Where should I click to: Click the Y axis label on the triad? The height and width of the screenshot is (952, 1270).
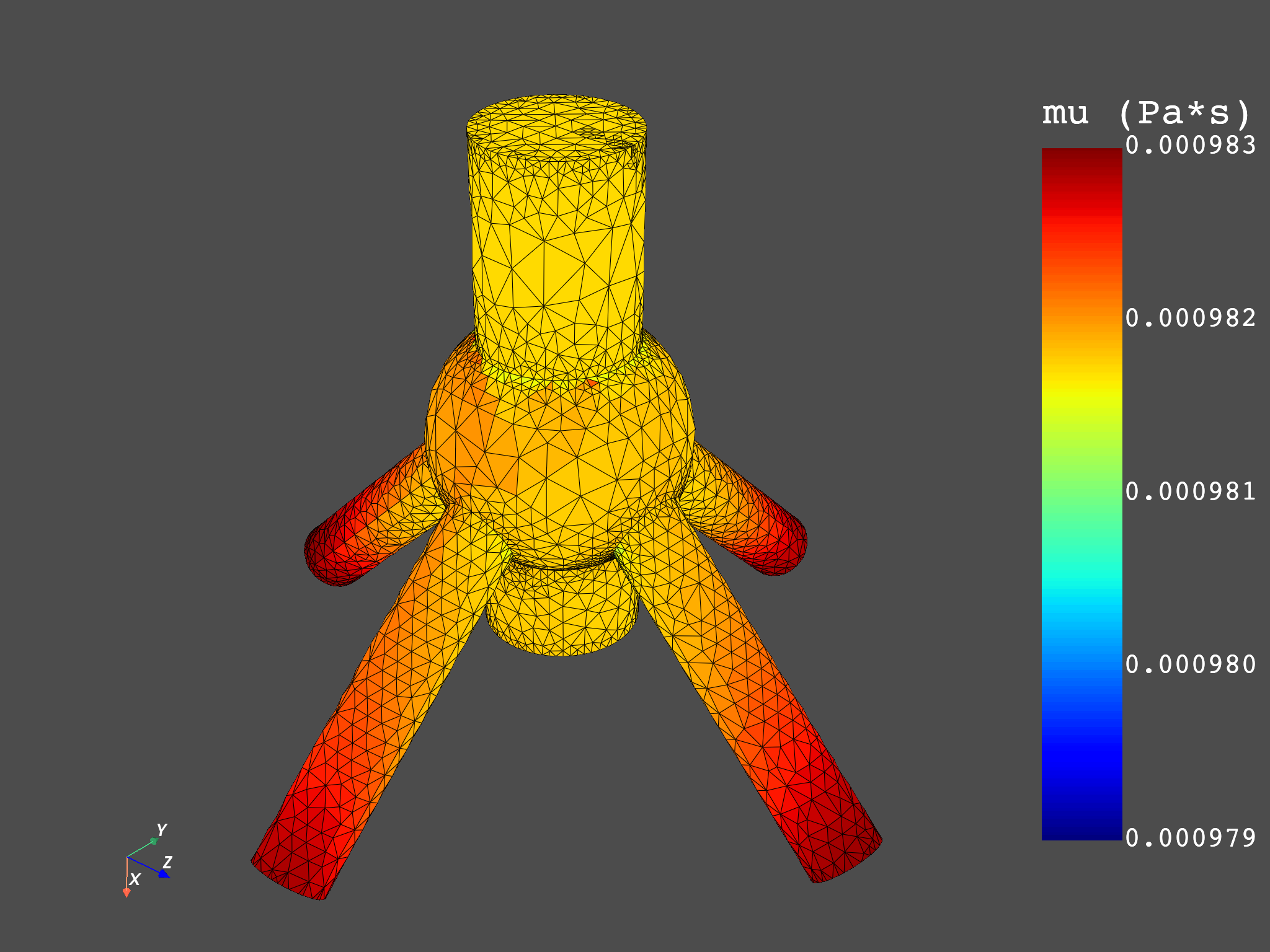click(161, 830)
